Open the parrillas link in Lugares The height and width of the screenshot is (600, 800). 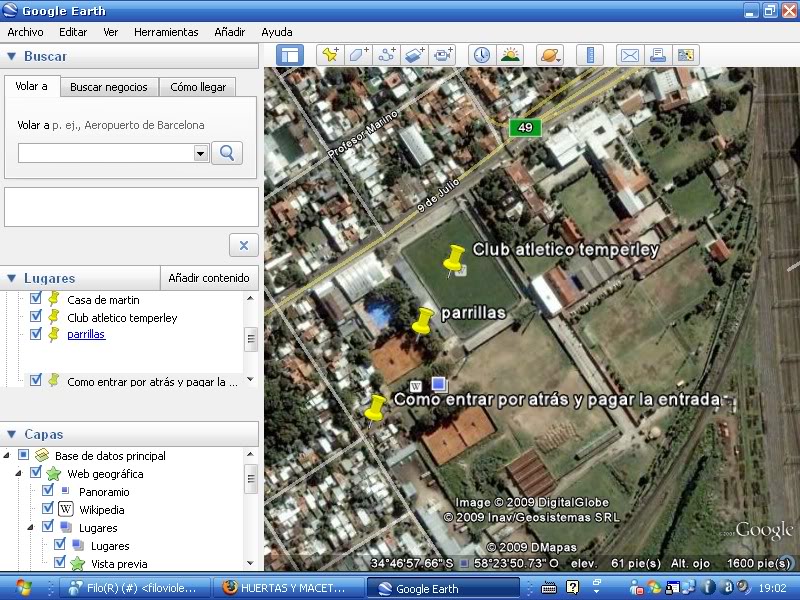[x=86, y=335]
